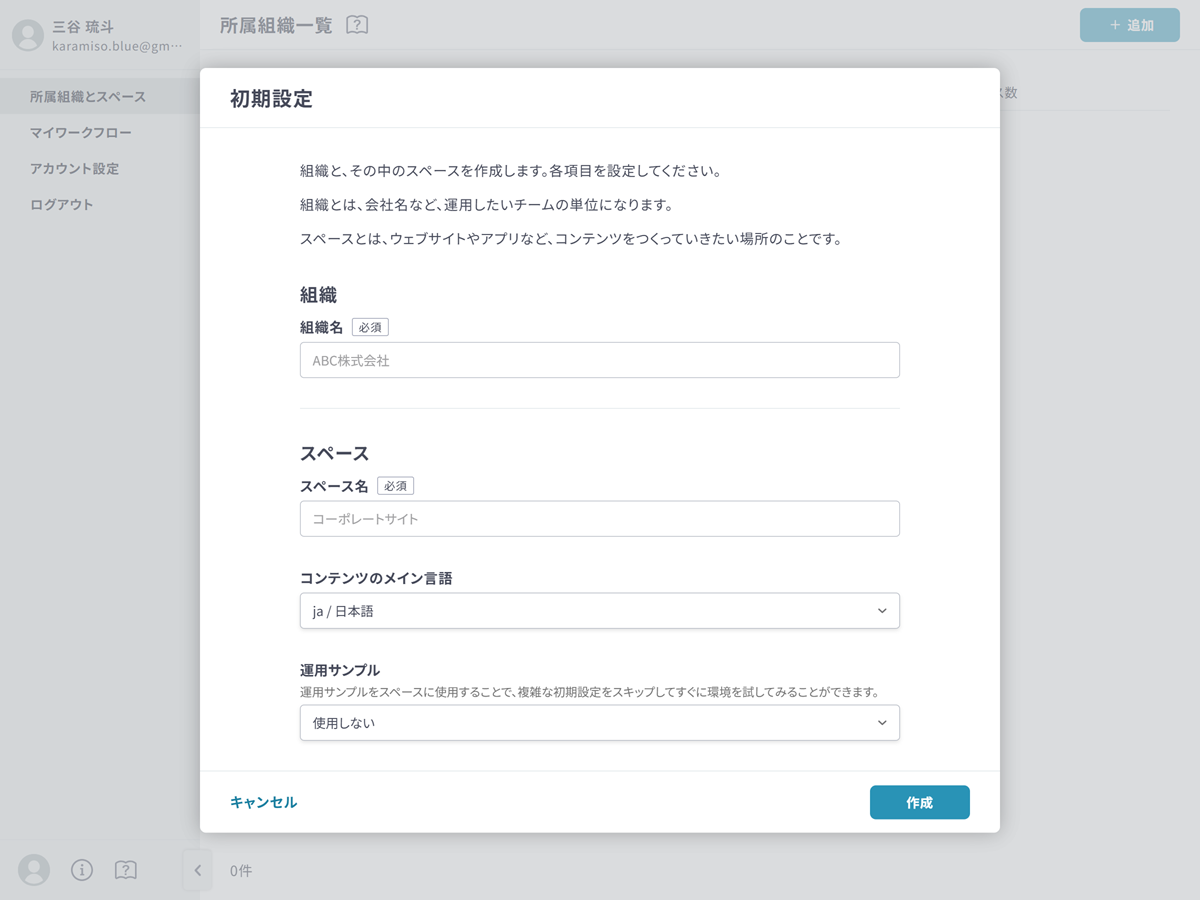Image resolution: width=1200 pixels, height=900 pixels.
Task: Click the chevron arrow on コンテンツのメイン言語 dropdown
Action: point(881,611)
